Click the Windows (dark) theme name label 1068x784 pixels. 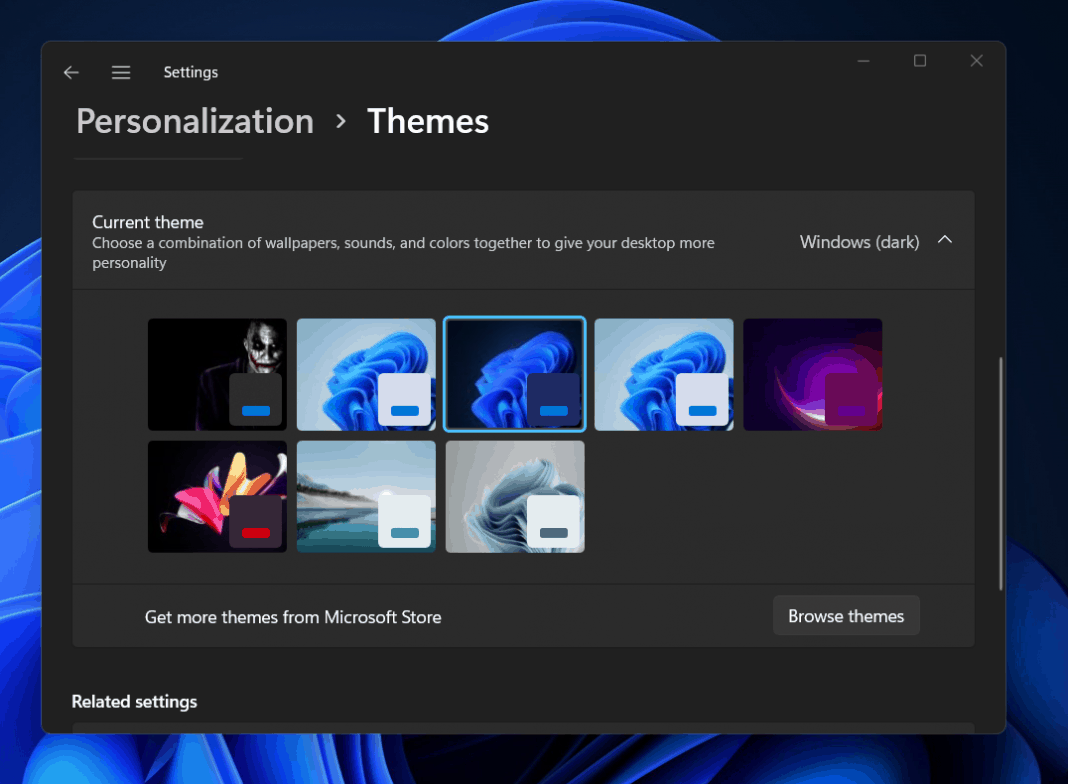pyautogui.click(x=859, y=242)
